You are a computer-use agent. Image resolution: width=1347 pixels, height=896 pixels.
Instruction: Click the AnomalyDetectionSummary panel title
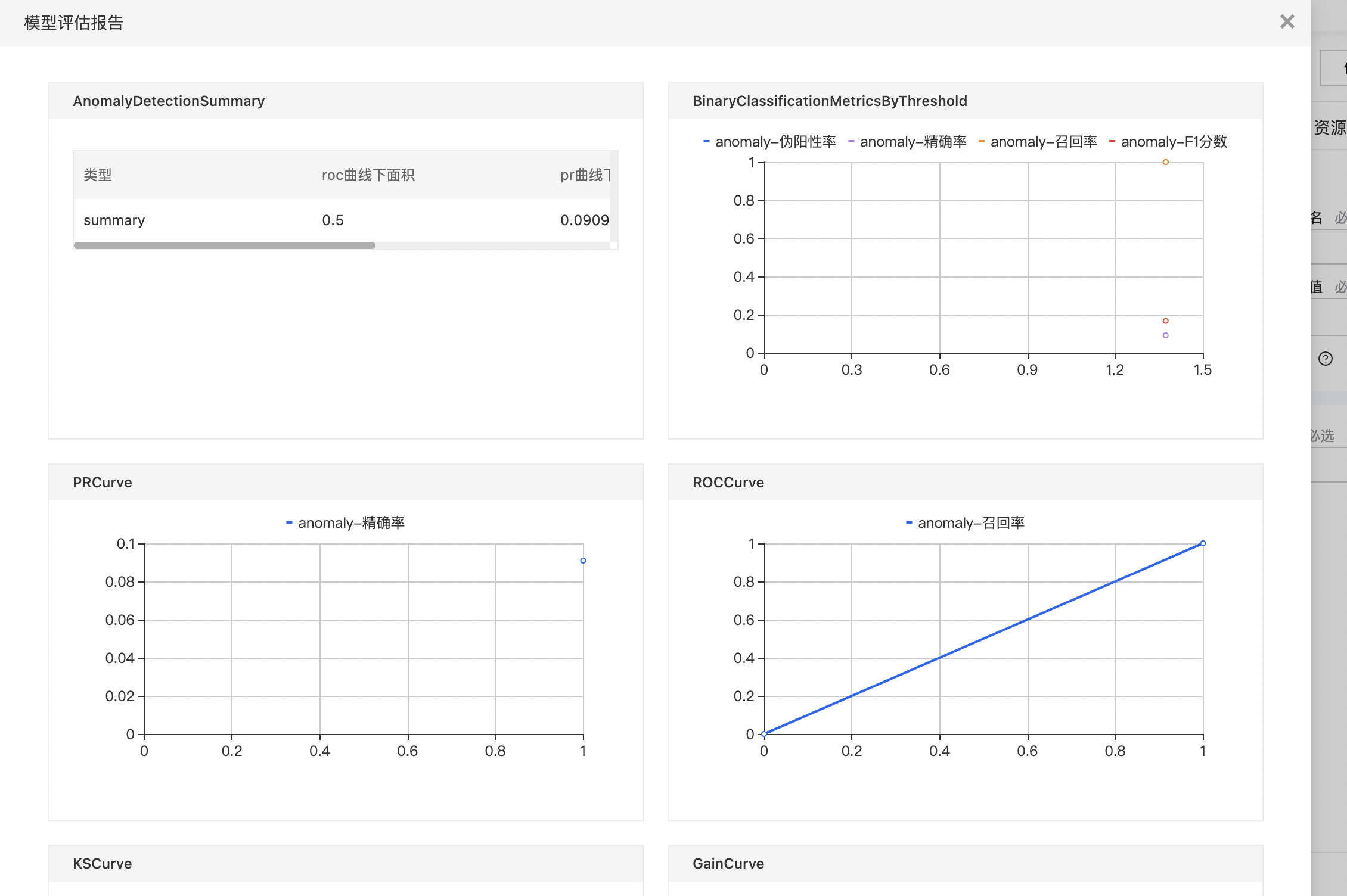coord(169,101)
